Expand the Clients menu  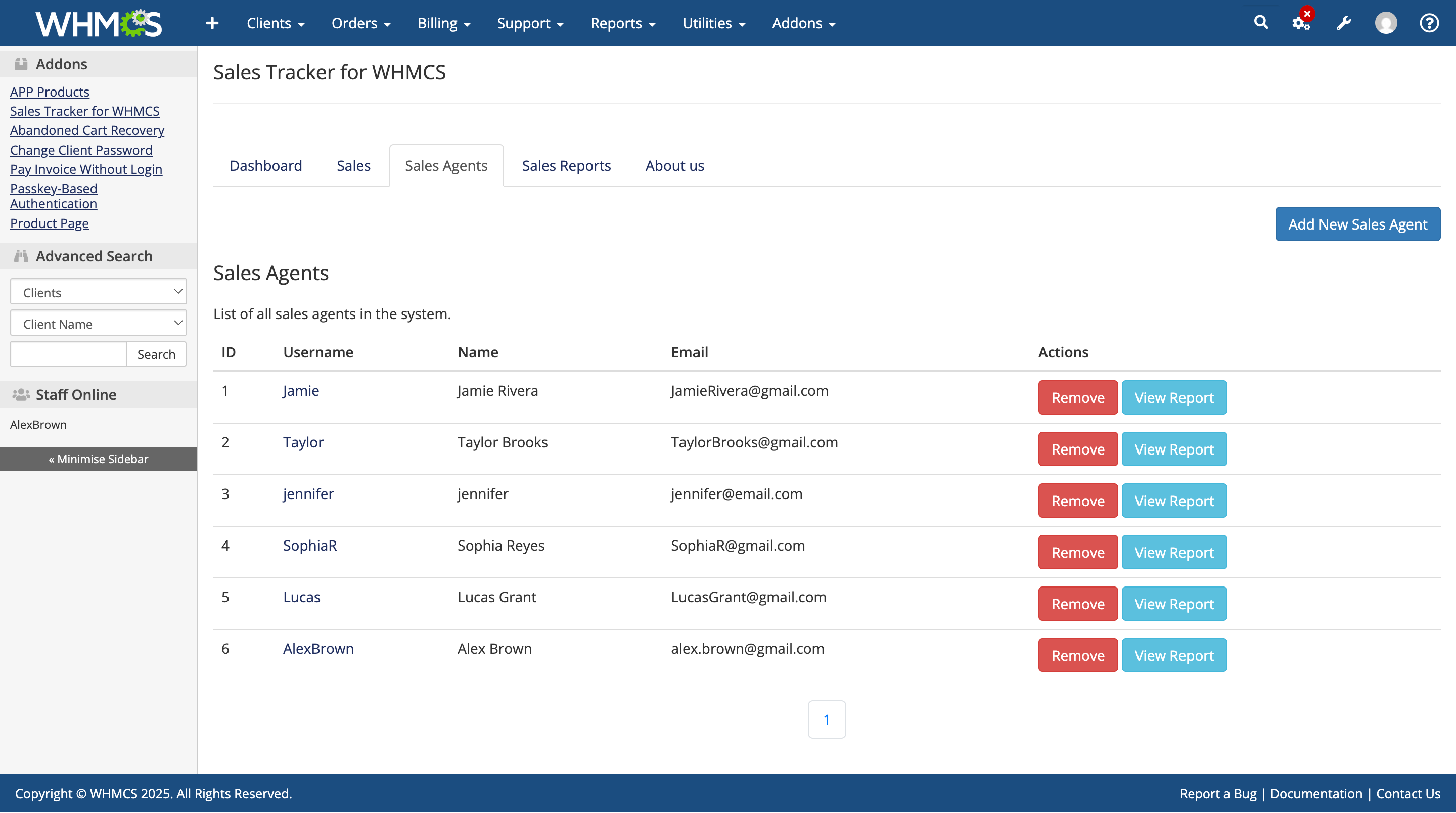(275, 23)
